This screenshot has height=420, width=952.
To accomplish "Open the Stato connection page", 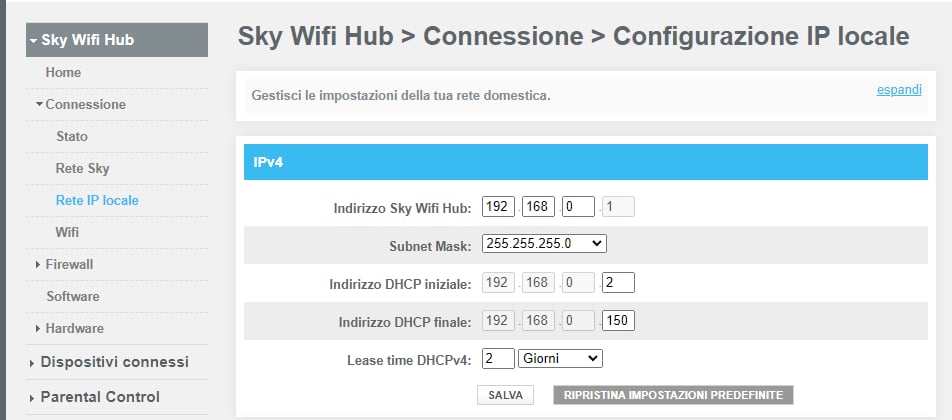I will 72,136.
